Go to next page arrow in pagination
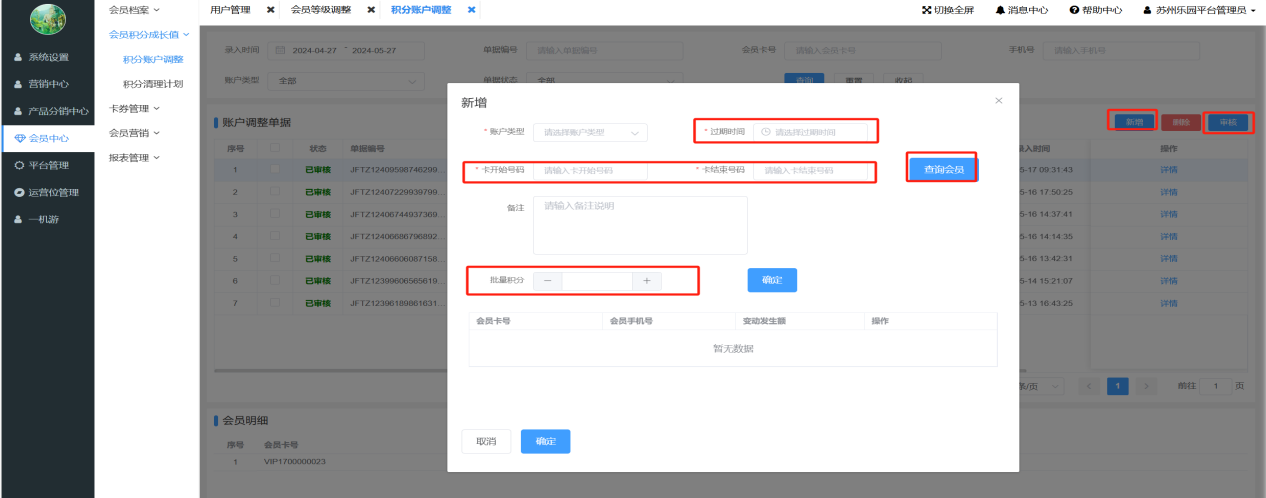Viewport: 1266px width, 498px height. (1146, 385)
